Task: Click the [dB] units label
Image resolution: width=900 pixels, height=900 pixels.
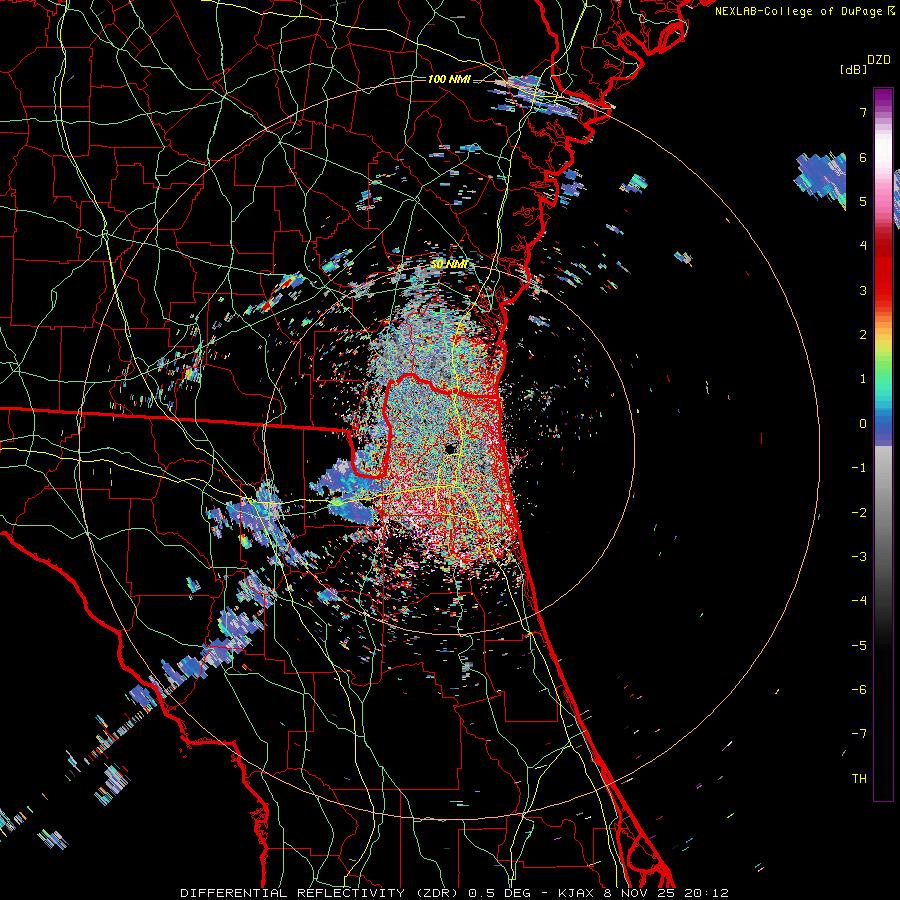Action: (x=854, y=69)
